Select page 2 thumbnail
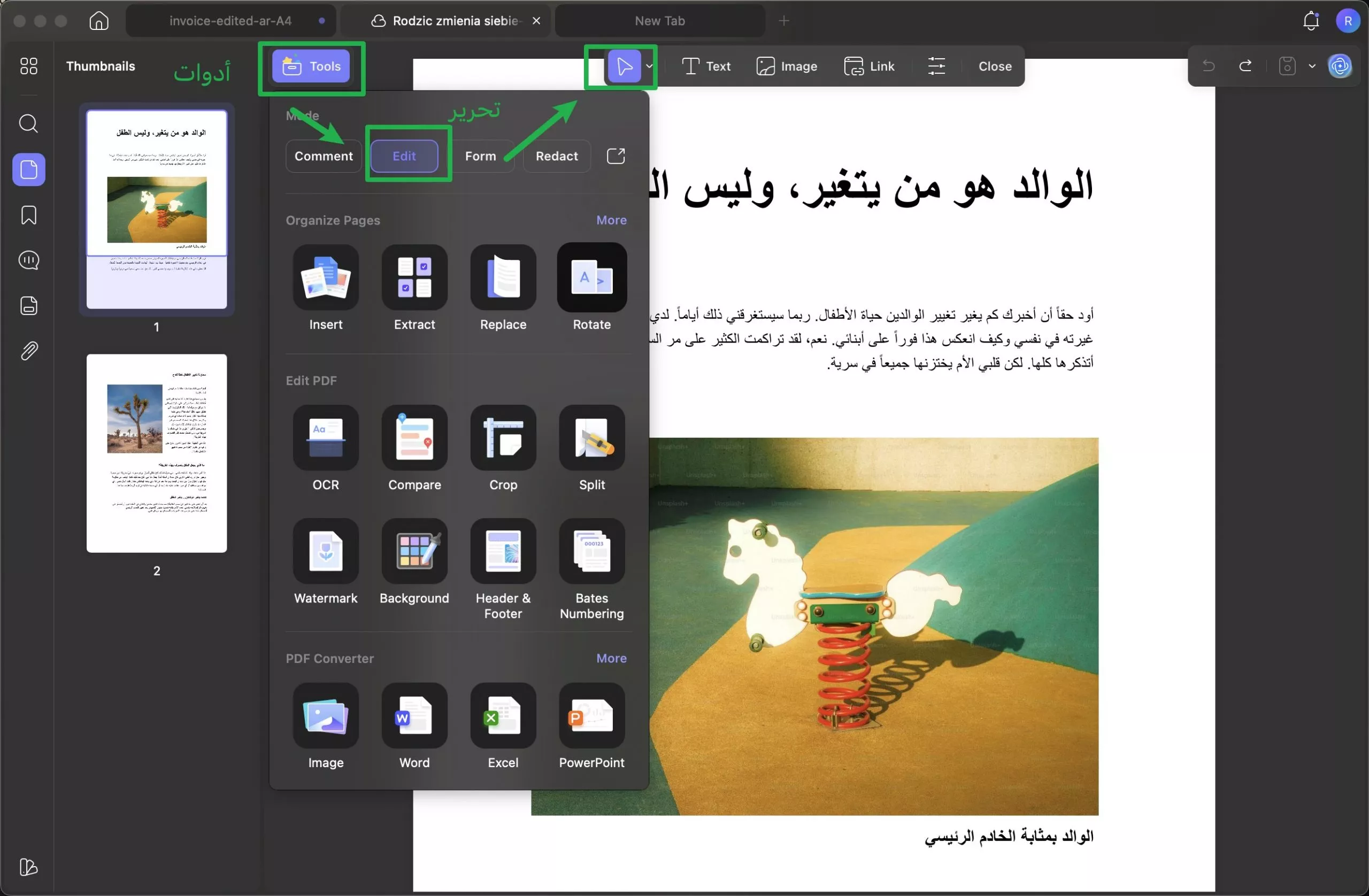1369x896 pixels. click(157, 453)
